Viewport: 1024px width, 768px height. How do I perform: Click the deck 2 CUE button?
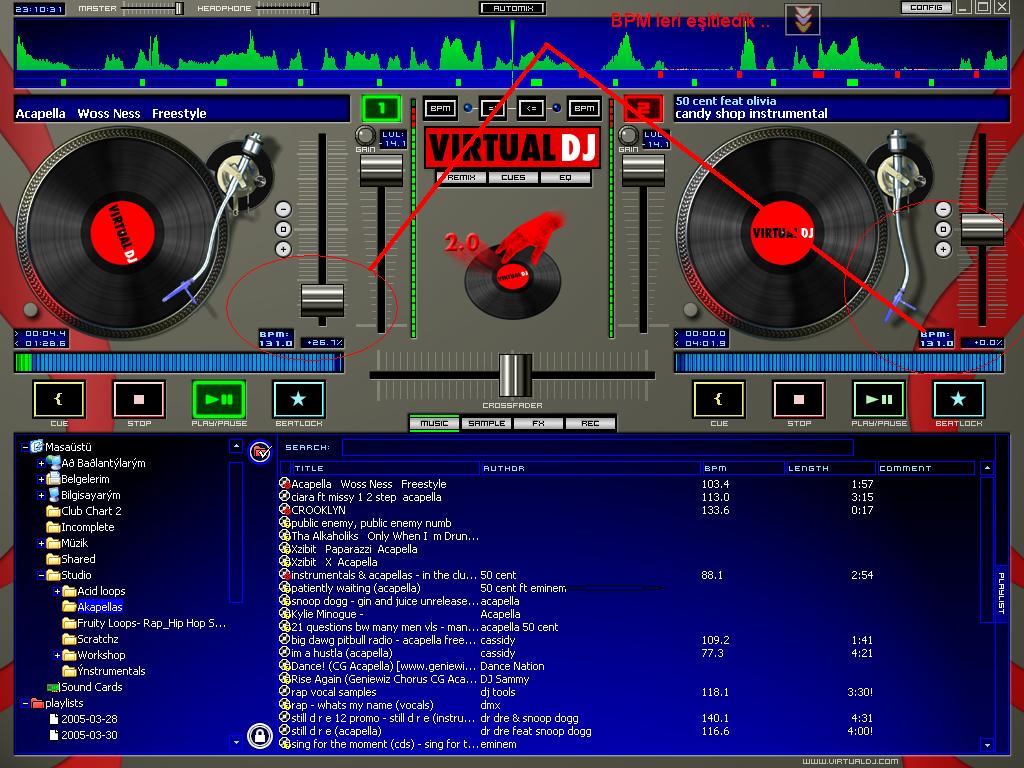tap(718, 399)
